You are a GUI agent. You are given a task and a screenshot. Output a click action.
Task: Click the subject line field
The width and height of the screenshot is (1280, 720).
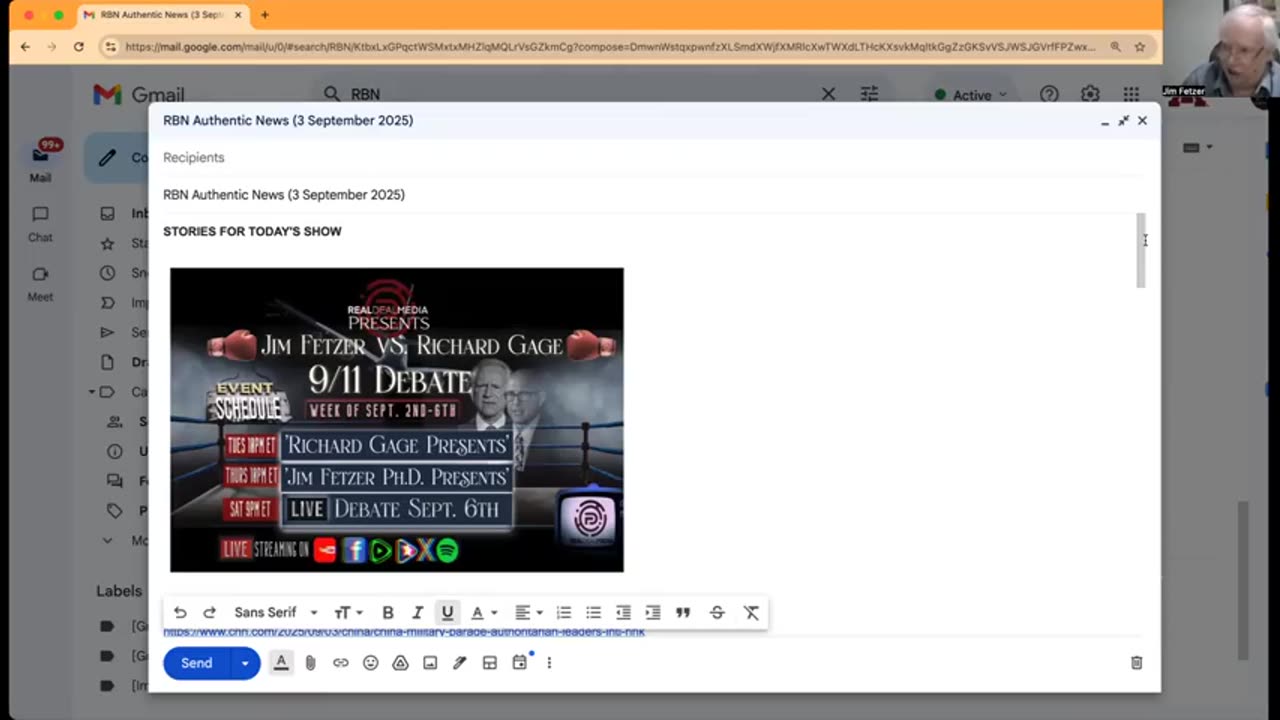click(x=652, y=195)
